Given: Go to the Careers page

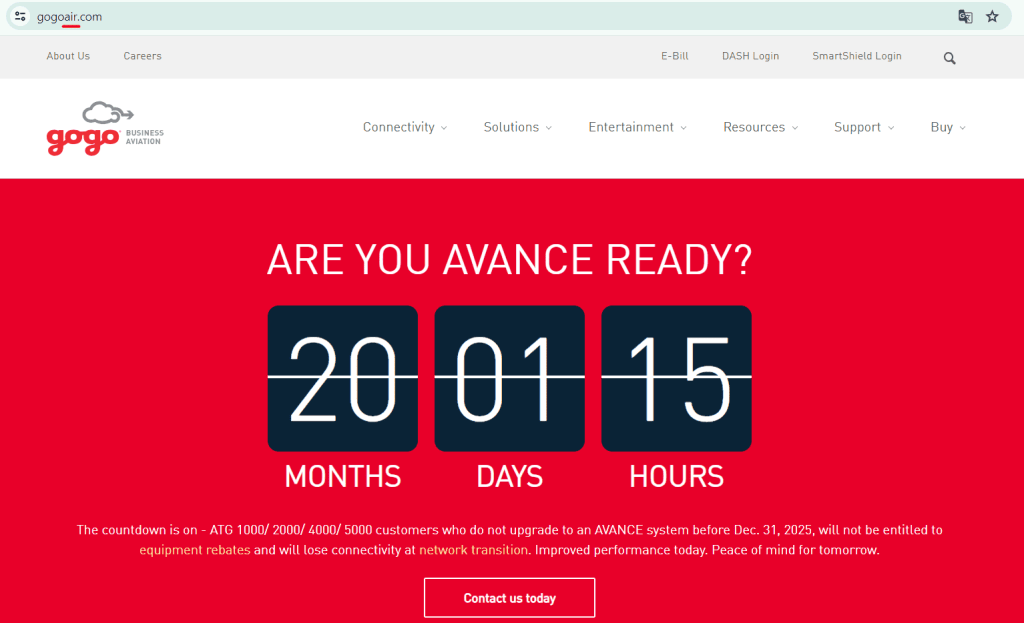Looking at the screenshot, I should pyautogui.click(x=142, y=56).
